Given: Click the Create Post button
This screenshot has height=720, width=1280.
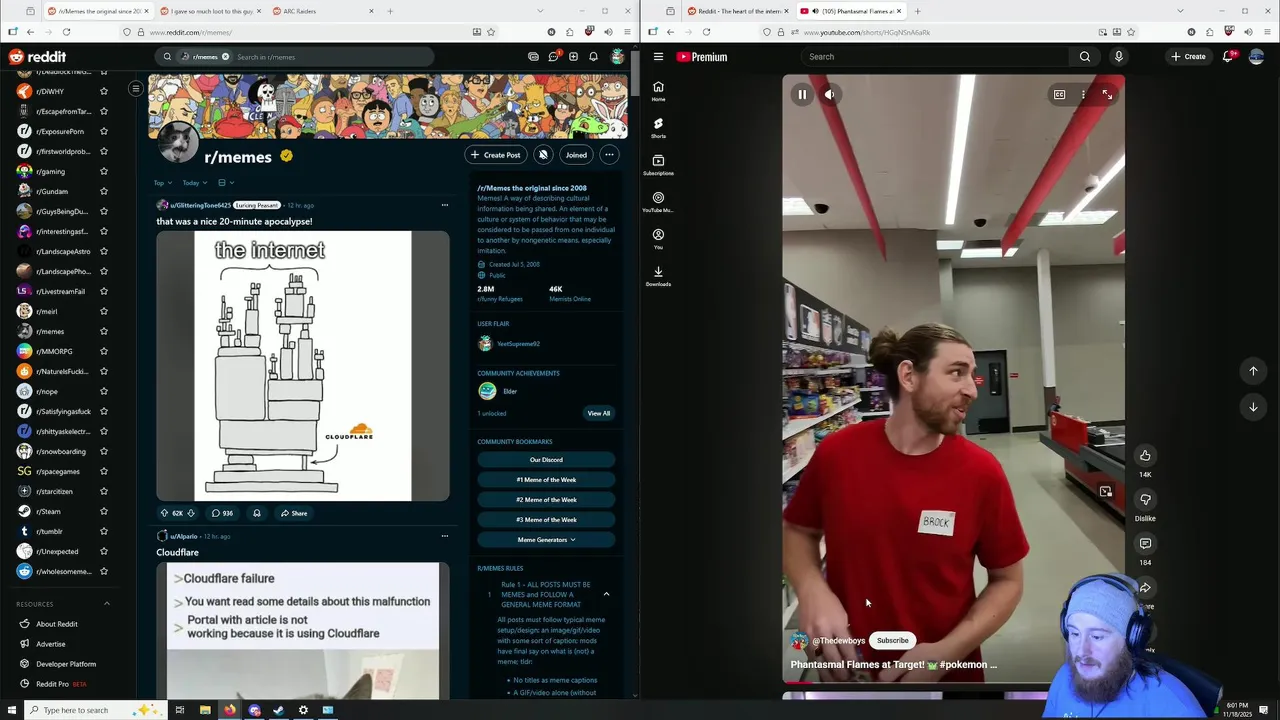Looking at the screenshot, I should [x=495, y=155].
